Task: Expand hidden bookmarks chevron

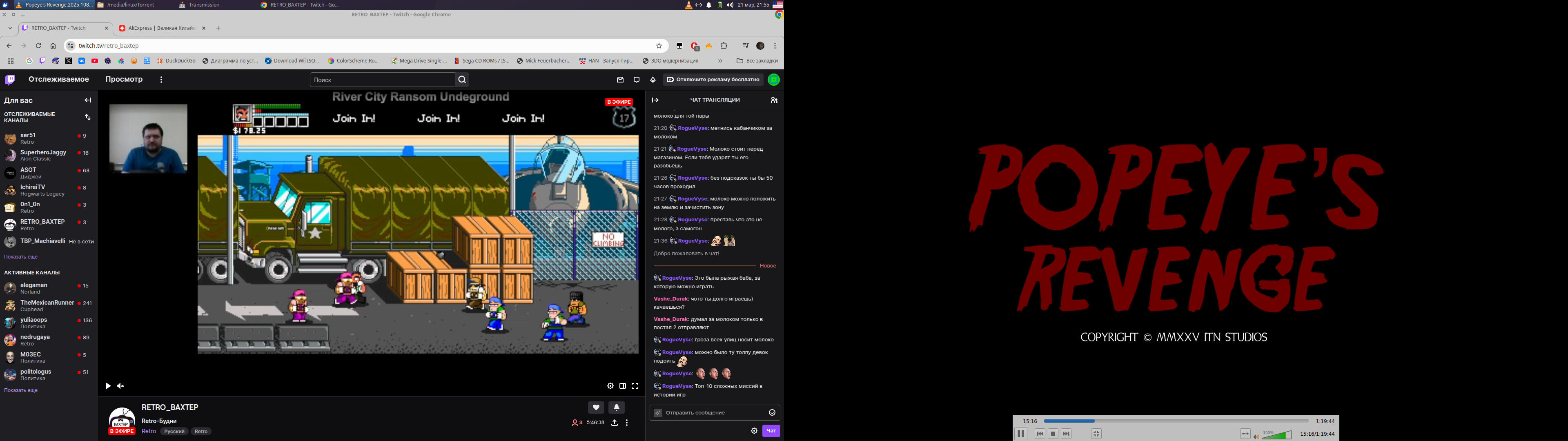Action: point(720,61)
